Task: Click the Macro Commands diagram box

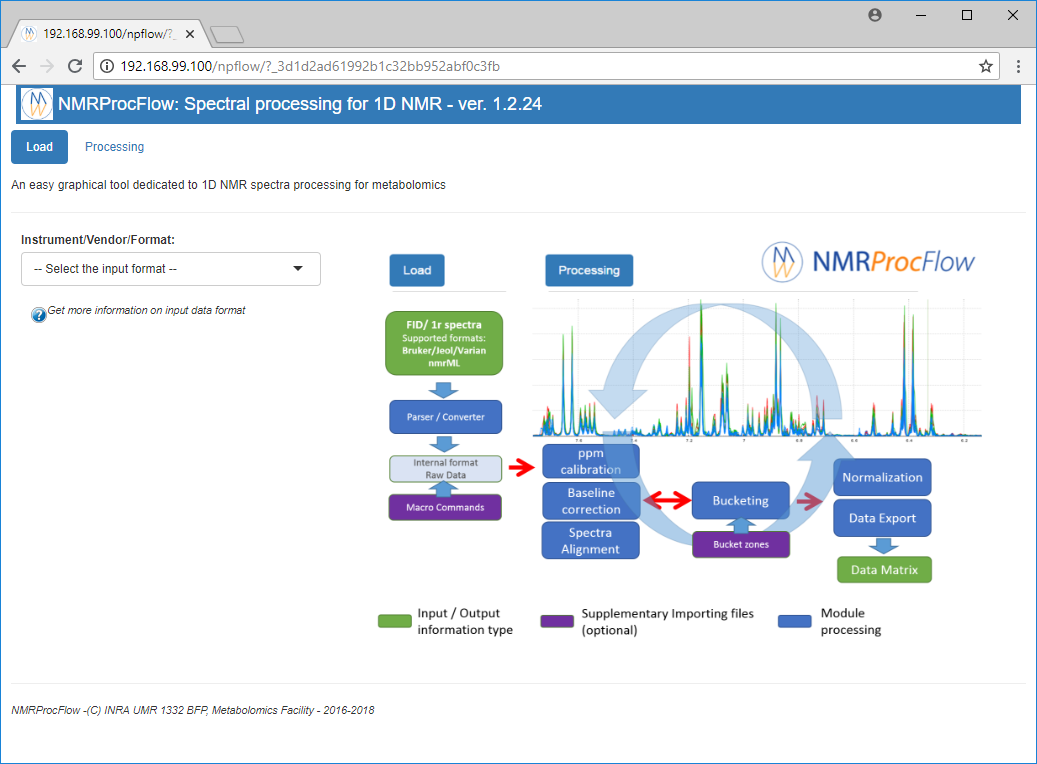Action: pyautogui.click(x=445, y=507)
